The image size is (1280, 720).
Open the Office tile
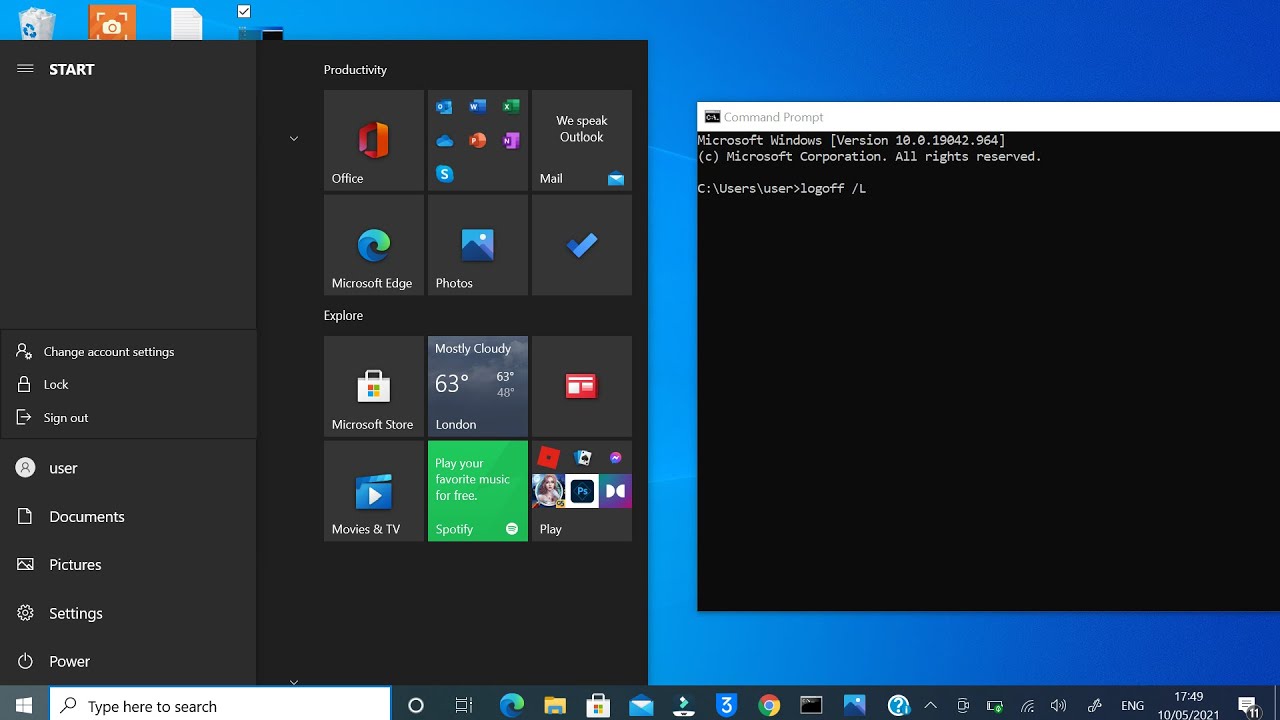tap(374, 140)
